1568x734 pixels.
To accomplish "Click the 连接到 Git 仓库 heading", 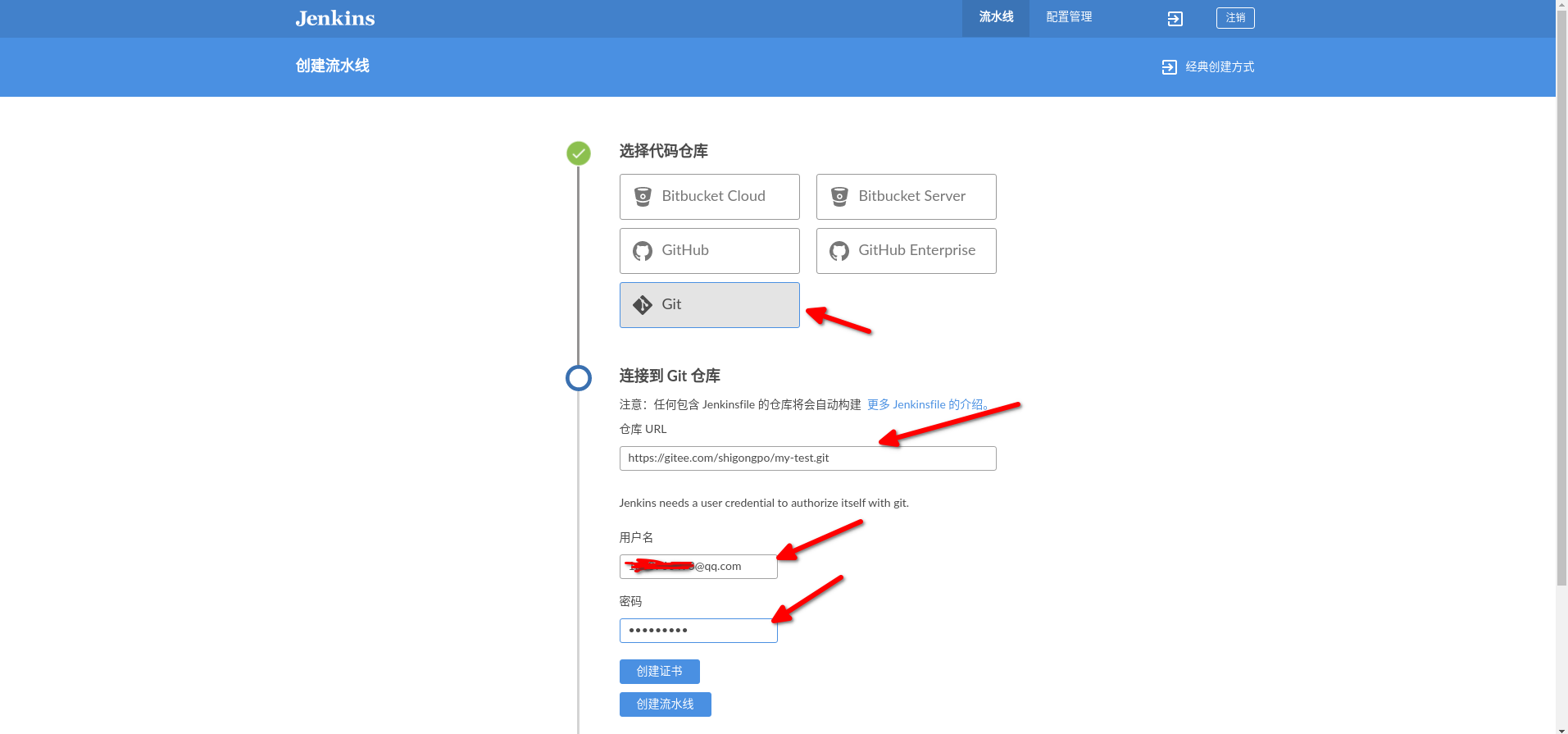I will pyautogui.click(x=670, y=376).
